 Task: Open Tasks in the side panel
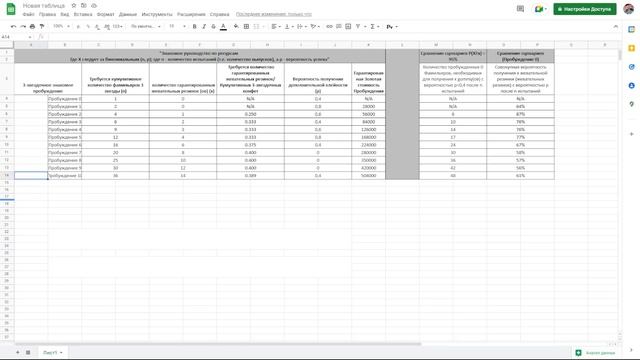(631, 67)
